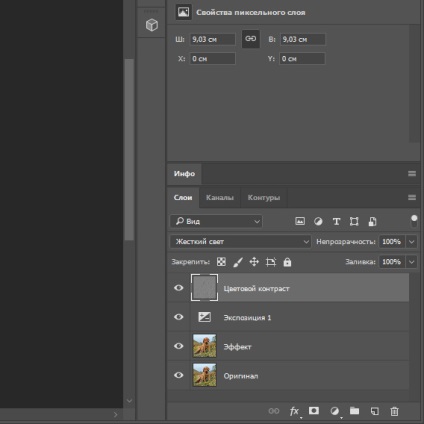This screenshot has height=424, width=424.
Task: Create new group with folder icon
Action: point(354,411)
